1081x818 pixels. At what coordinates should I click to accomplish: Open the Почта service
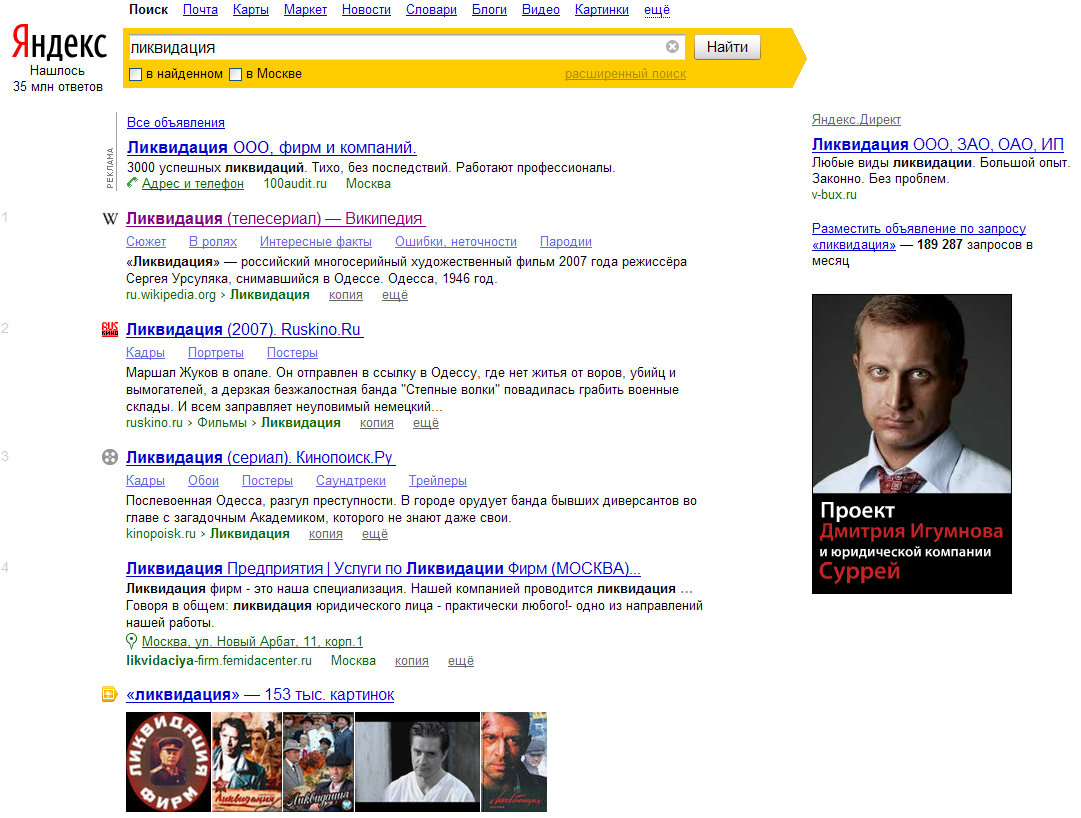(x=200, y=10)
